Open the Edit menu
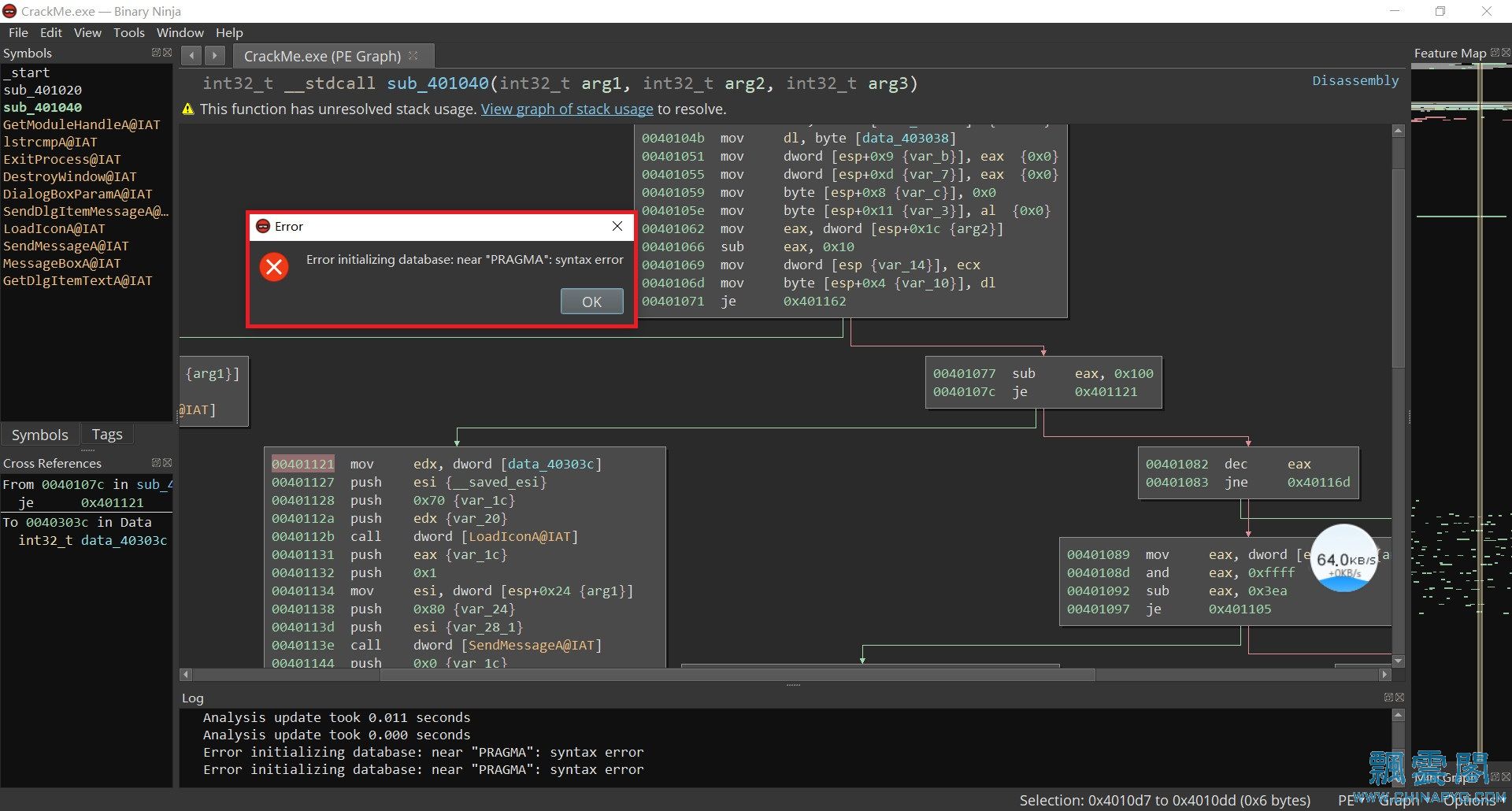Screen dimensions: 1512x811 [x=51, y=32]
